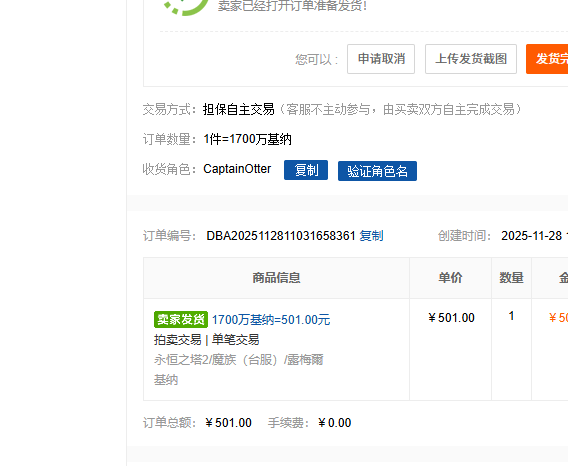Click the 数量 column header
568x466 pixels.
(511, 278)
